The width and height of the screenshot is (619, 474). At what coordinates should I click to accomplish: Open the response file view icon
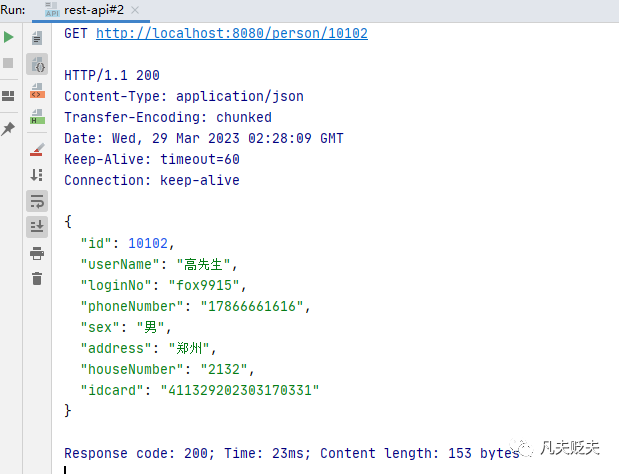[x=37, y=38]
